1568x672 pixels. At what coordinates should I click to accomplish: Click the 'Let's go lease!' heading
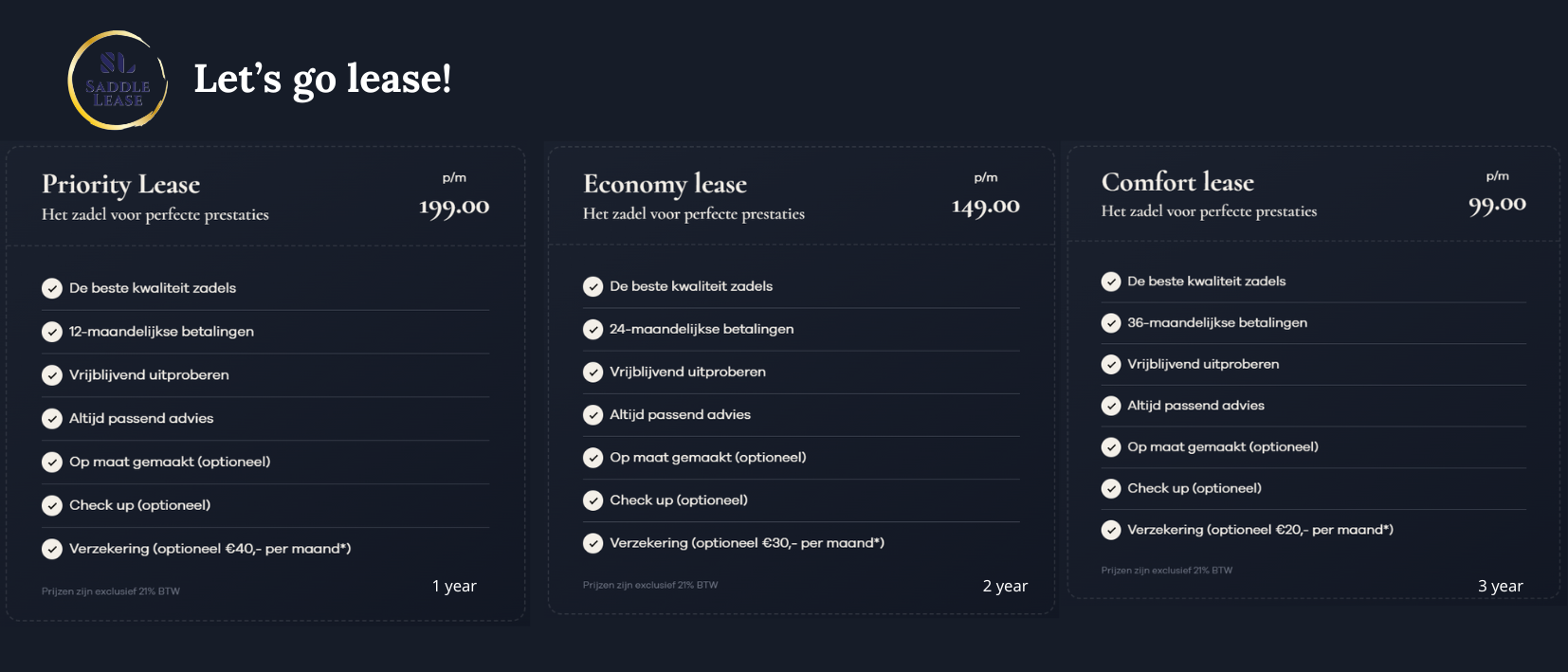click(x=322, y=79)
